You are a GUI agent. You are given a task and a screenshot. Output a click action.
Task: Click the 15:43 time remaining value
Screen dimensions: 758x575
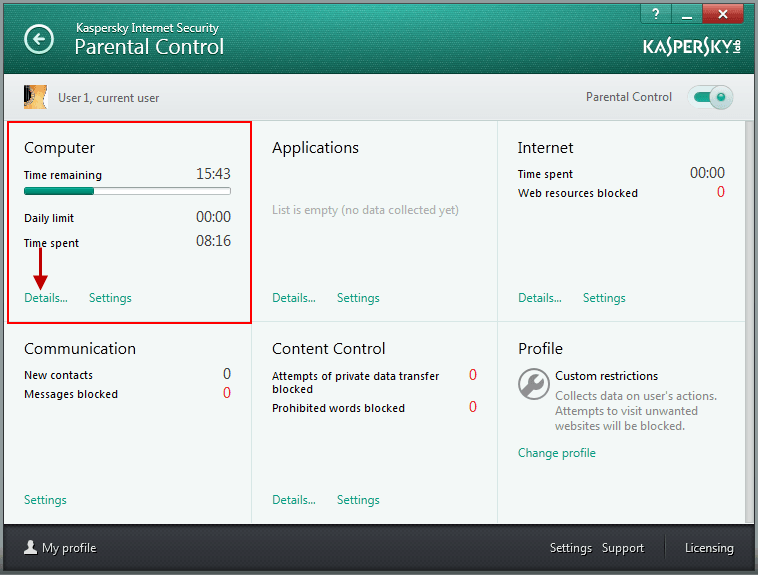[213, 174]
